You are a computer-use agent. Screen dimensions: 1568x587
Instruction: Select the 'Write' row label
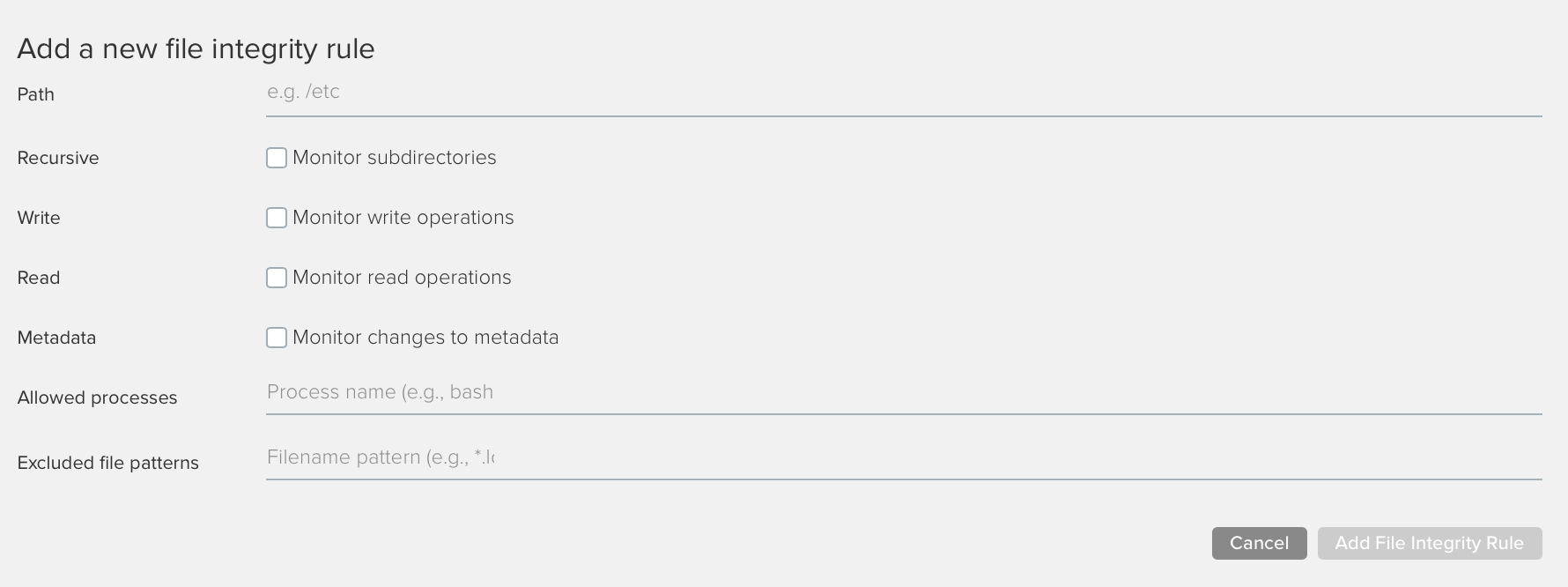[x=39, y=218]
